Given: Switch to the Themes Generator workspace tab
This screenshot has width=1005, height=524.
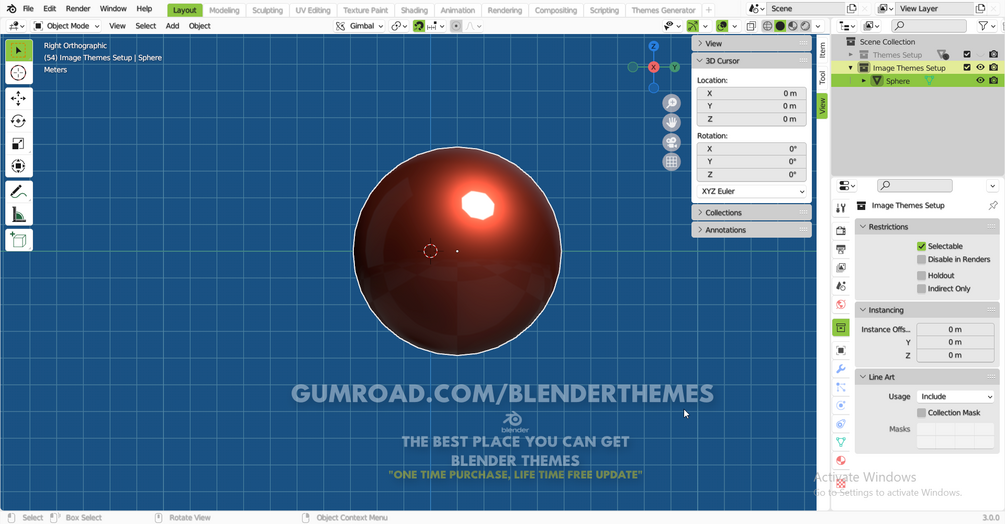Looking at the screenshot, I should [x=663, y=10].
